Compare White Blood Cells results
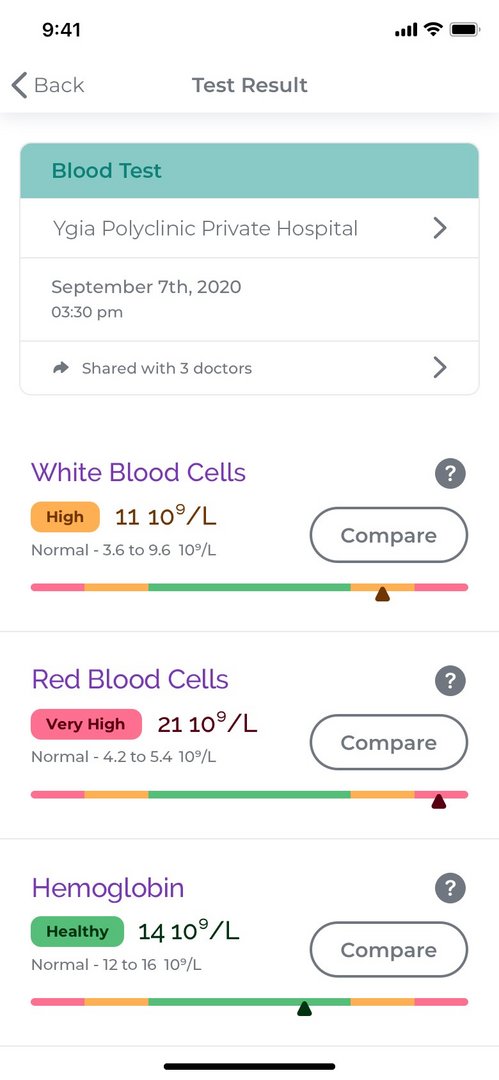This screenshot has height=1080, width=499. 389,536
